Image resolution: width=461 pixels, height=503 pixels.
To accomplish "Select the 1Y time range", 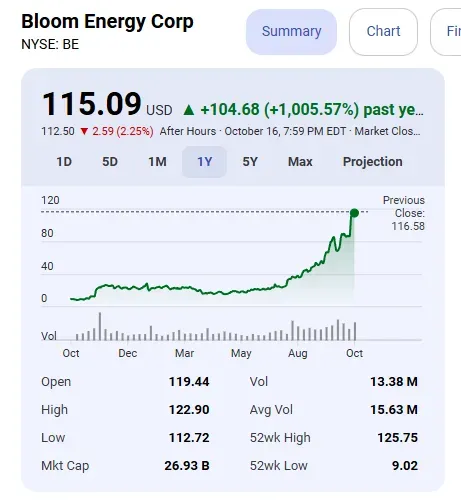I will click(204, 162).
